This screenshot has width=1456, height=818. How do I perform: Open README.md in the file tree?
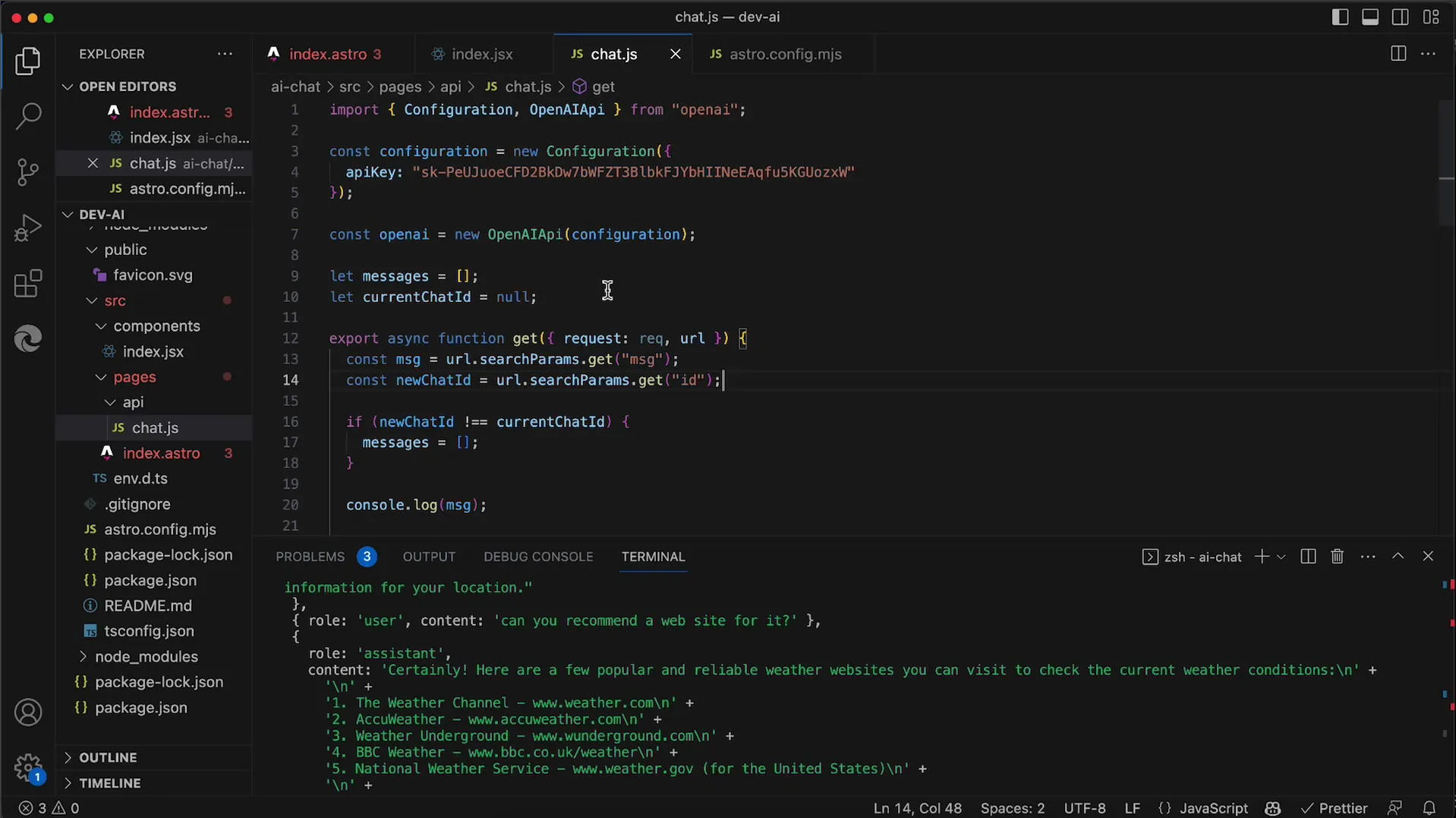[x=153, y=606]
